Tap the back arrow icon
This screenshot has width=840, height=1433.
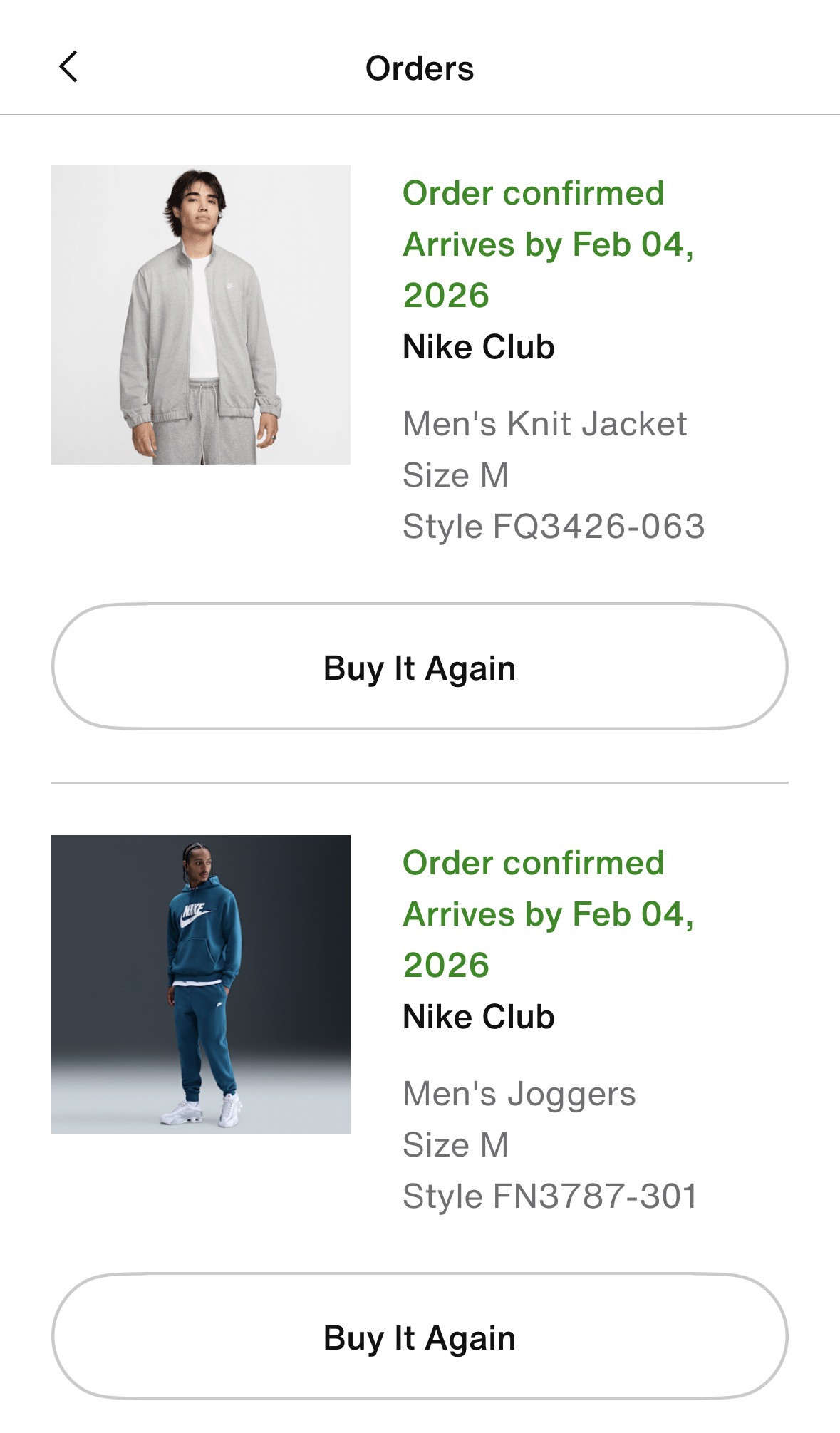coord(68,68)
